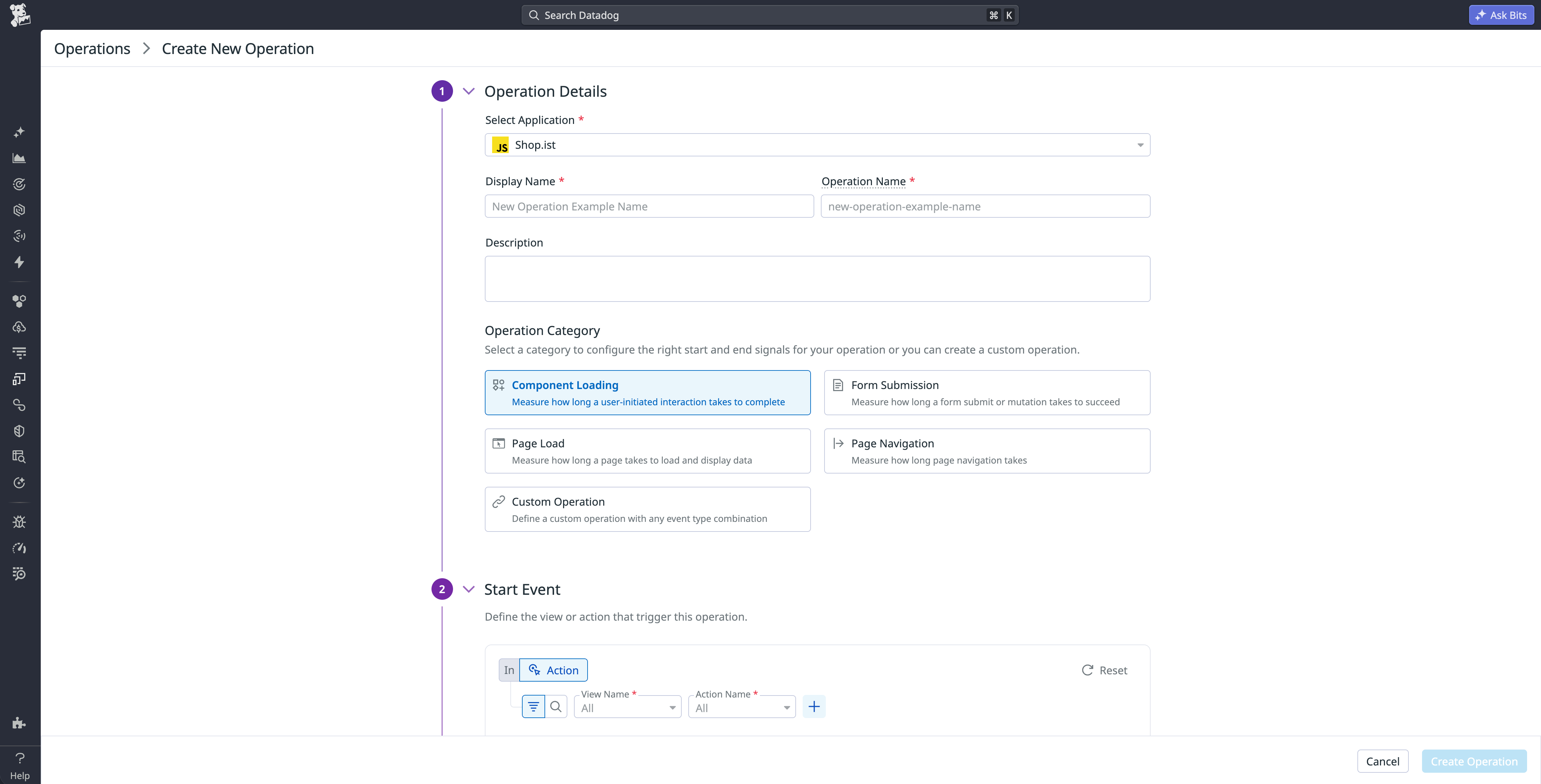Open the Action Name dropdown
The width and height of the screenshot is (1541, 784).
742,707
